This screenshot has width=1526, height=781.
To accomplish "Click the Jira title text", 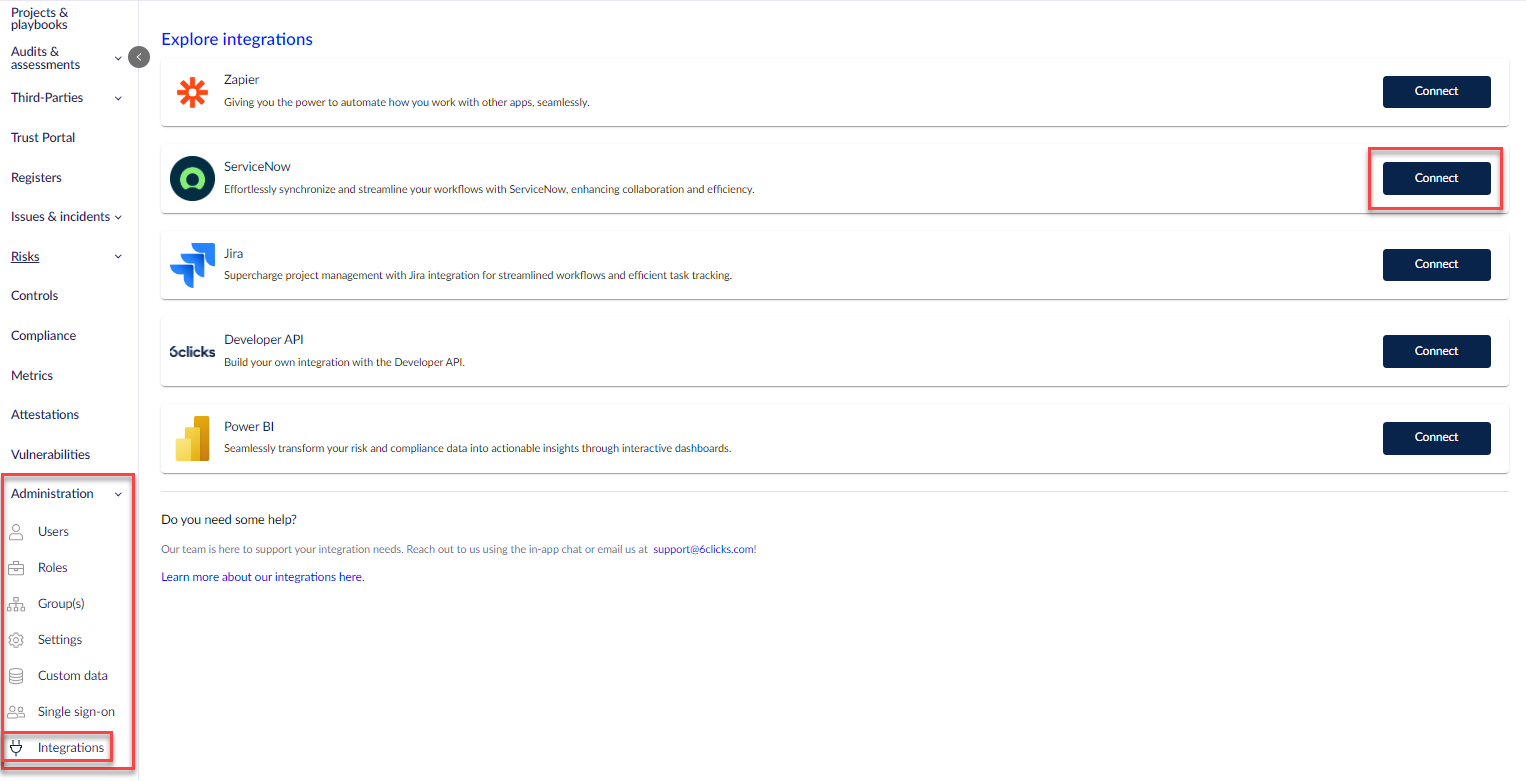I will pos(233,254).
